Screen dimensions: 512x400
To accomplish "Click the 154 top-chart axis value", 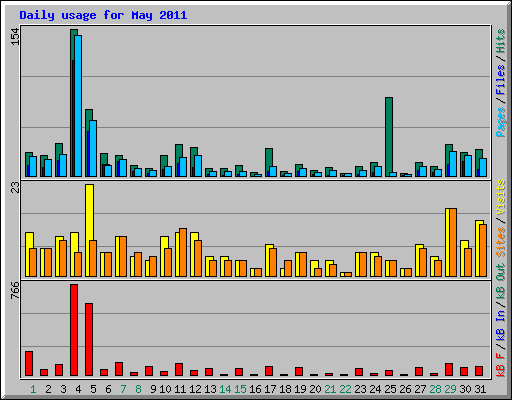I will coord(15,36).
